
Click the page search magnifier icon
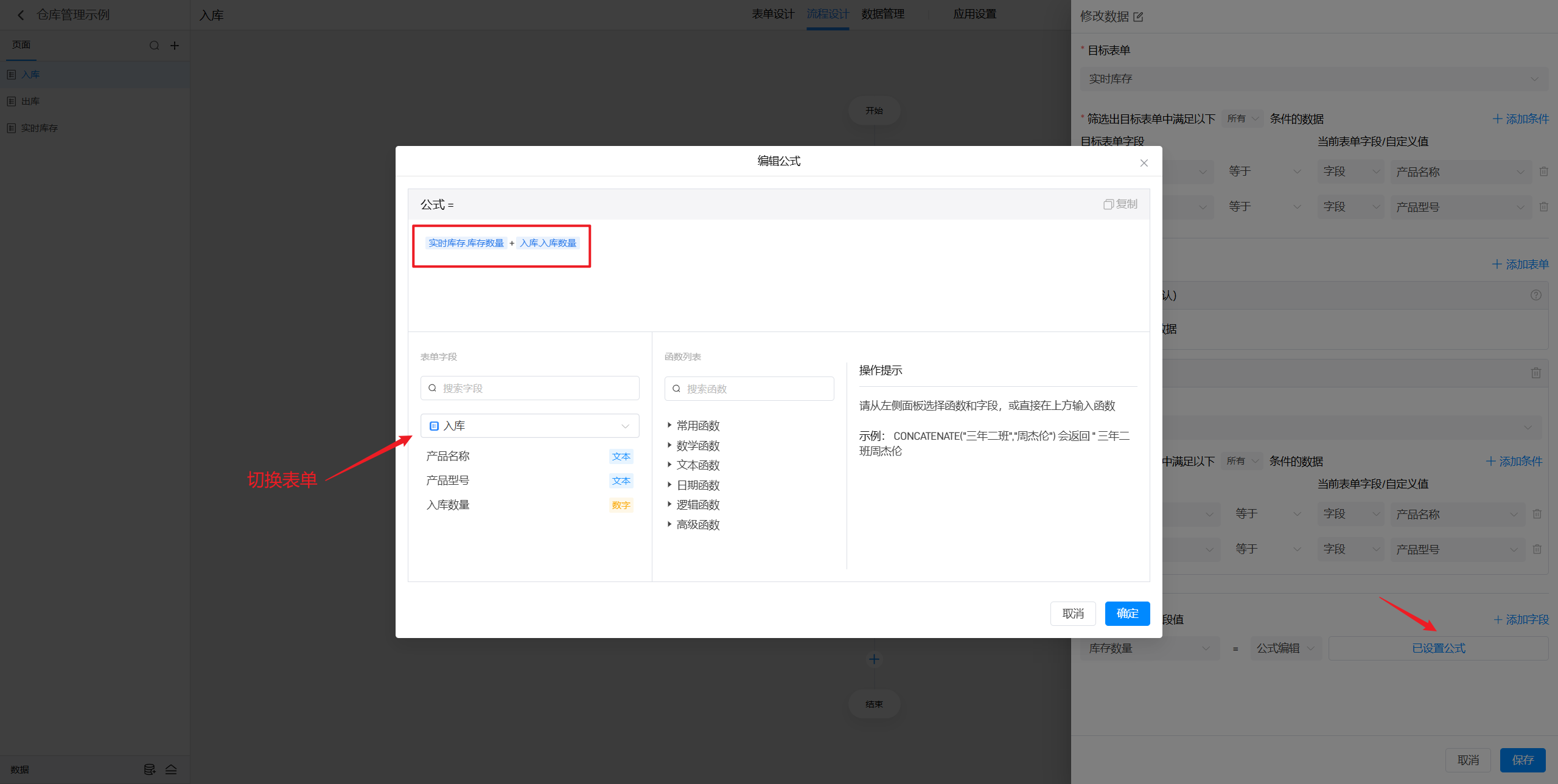(155, 46)
